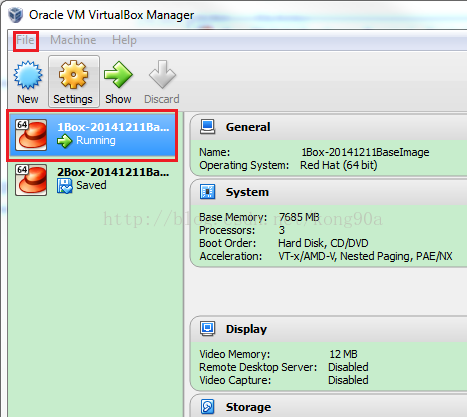Click the General section monitor icon
Screen dimensions: 467x417
(208, 127)
